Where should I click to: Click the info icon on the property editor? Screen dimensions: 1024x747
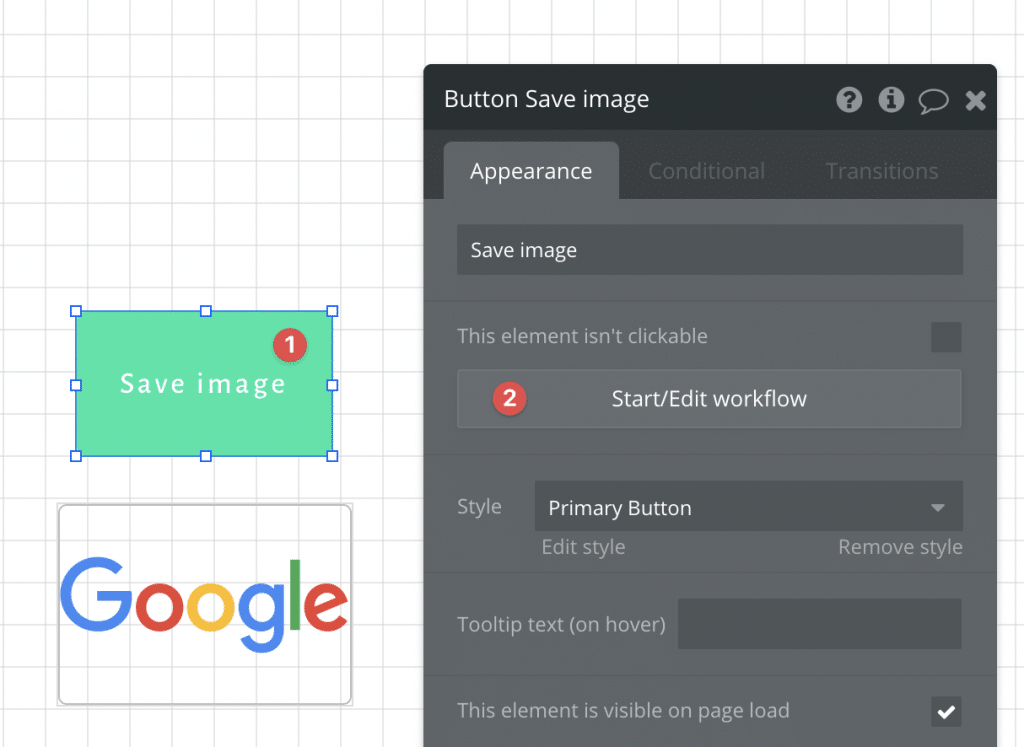coord(891,100)
